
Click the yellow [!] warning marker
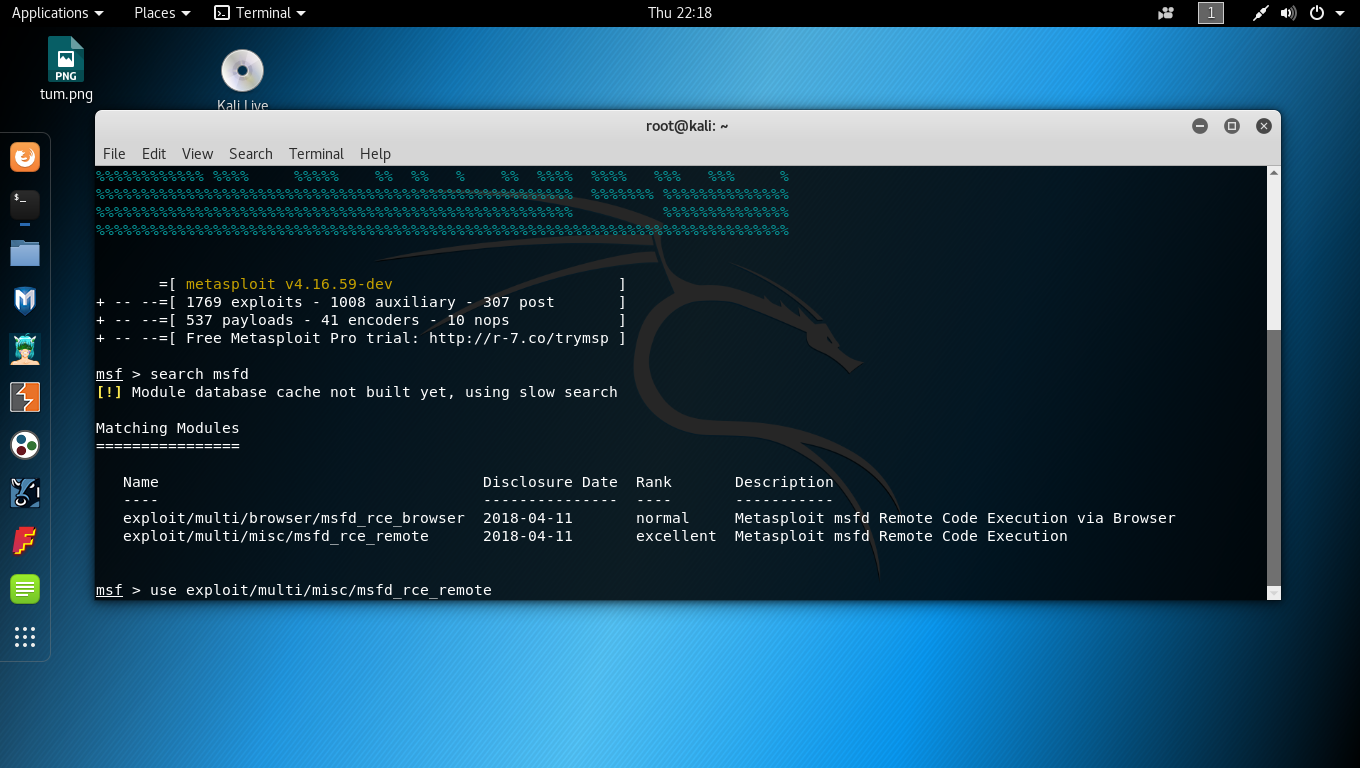[109, 393]
